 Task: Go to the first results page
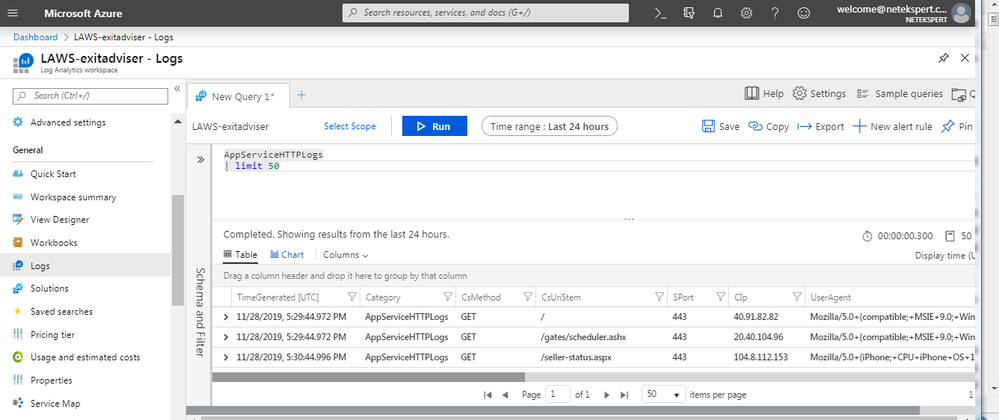488,395
